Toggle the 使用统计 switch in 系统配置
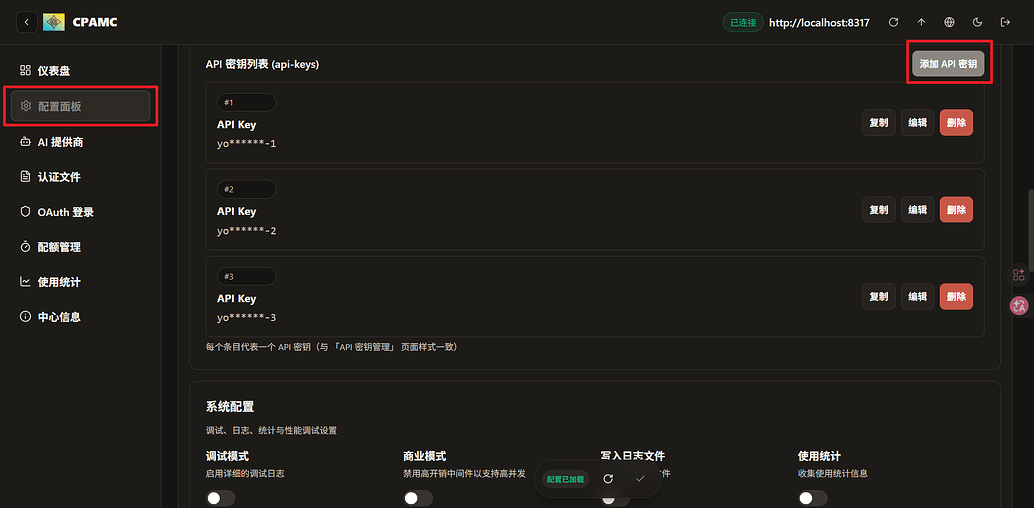This screenshot has width=1034, height=508. pyautogui.click(x=812, y=499)
